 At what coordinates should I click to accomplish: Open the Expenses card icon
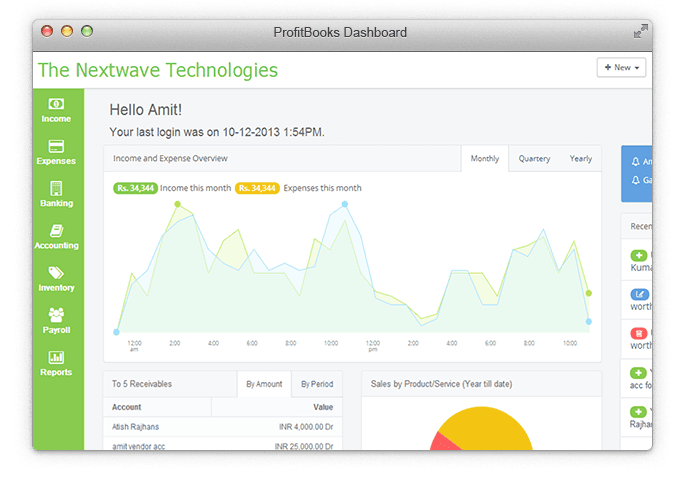(56, 146)
